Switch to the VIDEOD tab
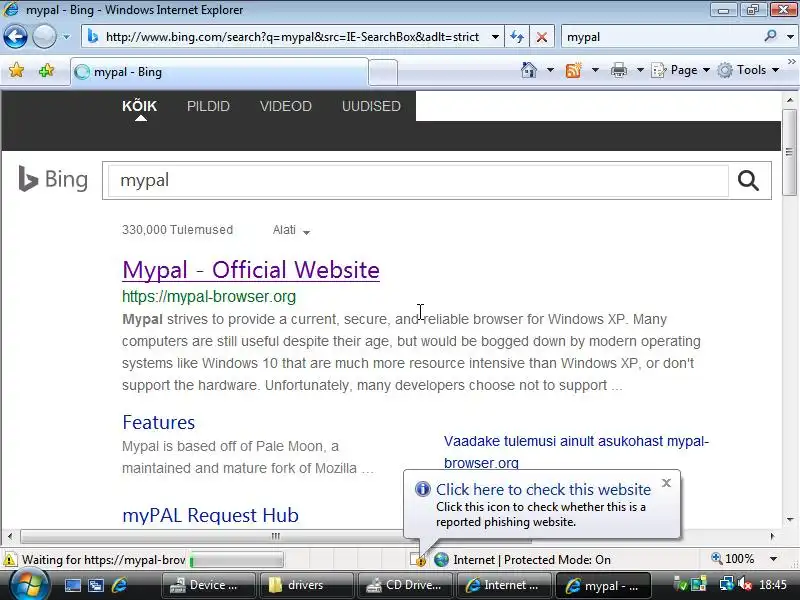 (285, 106)
